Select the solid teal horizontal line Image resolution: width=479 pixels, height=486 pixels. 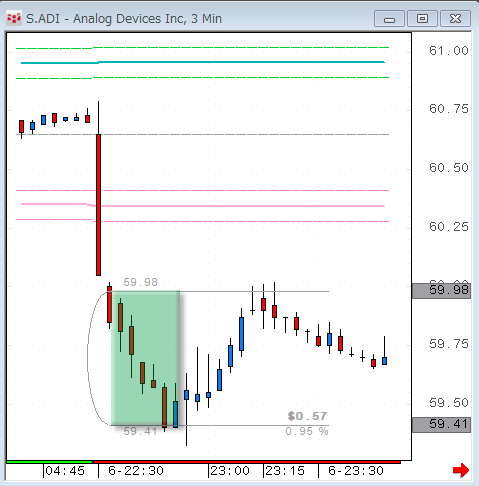pyautogui.click(x=203, y=62)
